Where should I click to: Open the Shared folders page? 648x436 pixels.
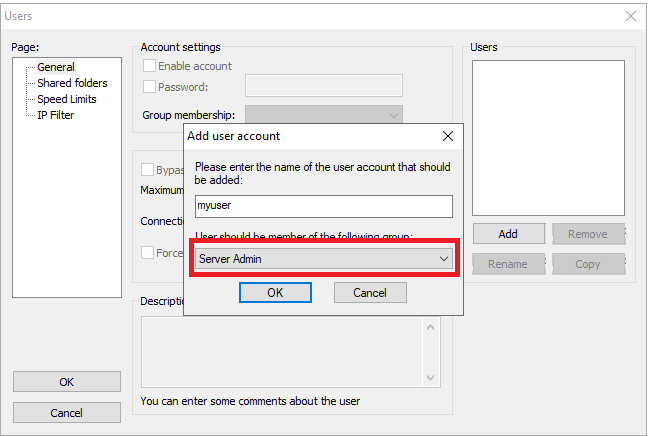coord(72,83)
